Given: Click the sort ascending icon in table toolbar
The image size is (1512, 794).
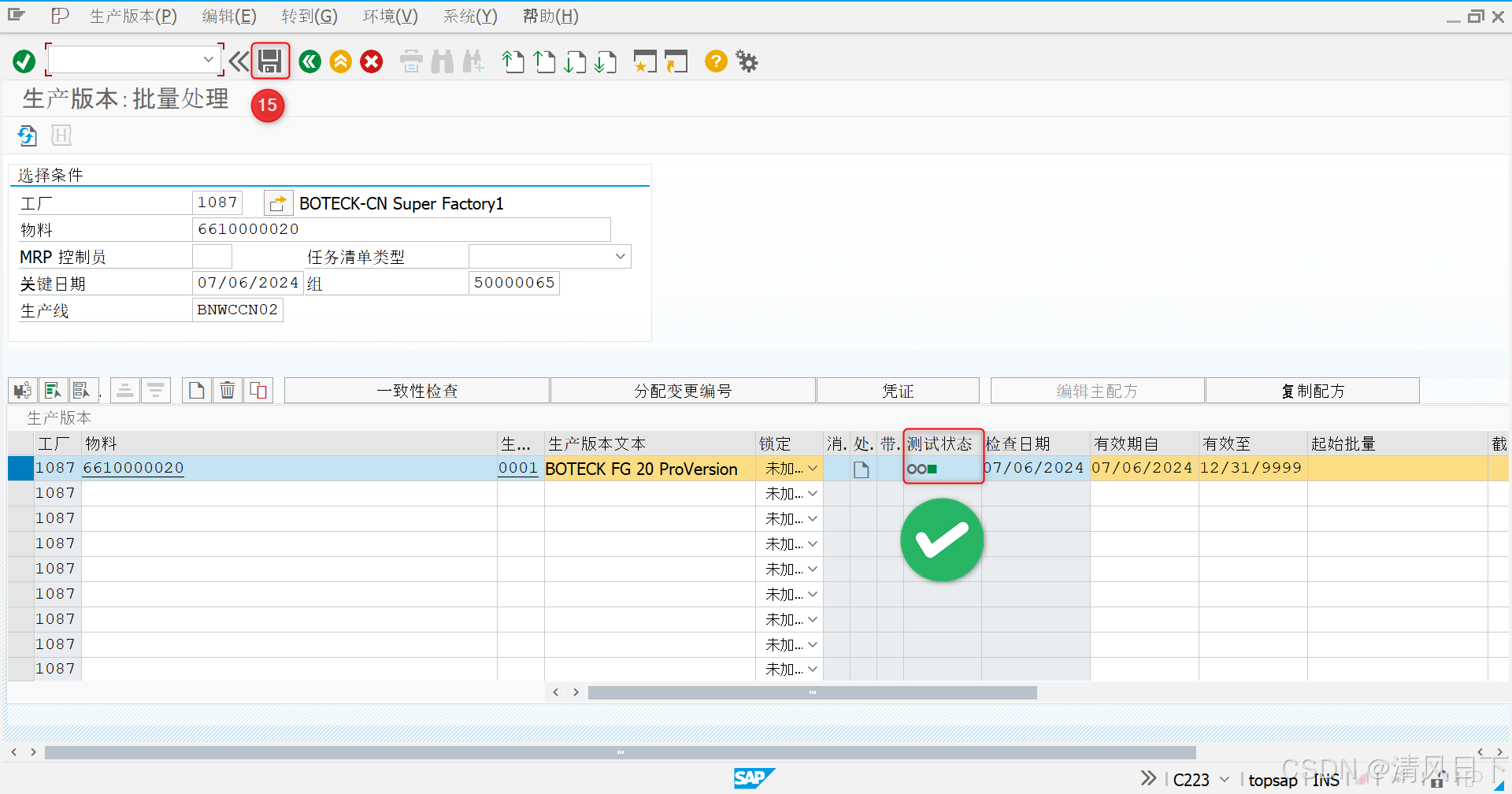Looking at the screenshot, I should point(125,391).
